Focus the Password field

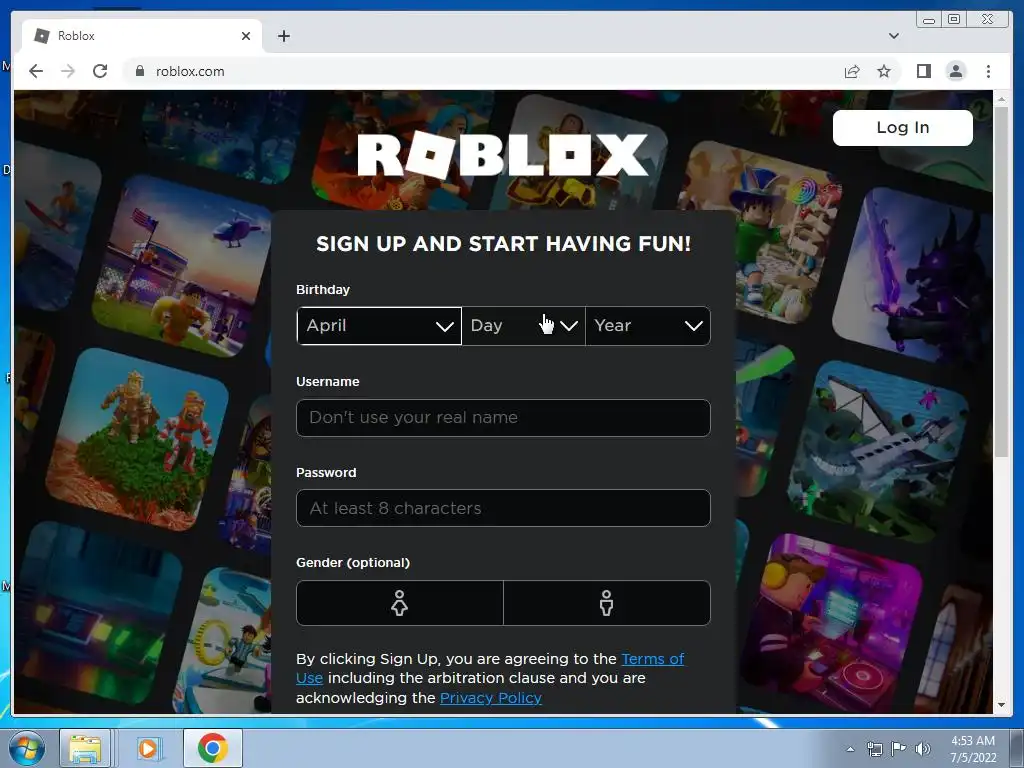[x=503, y=508]
